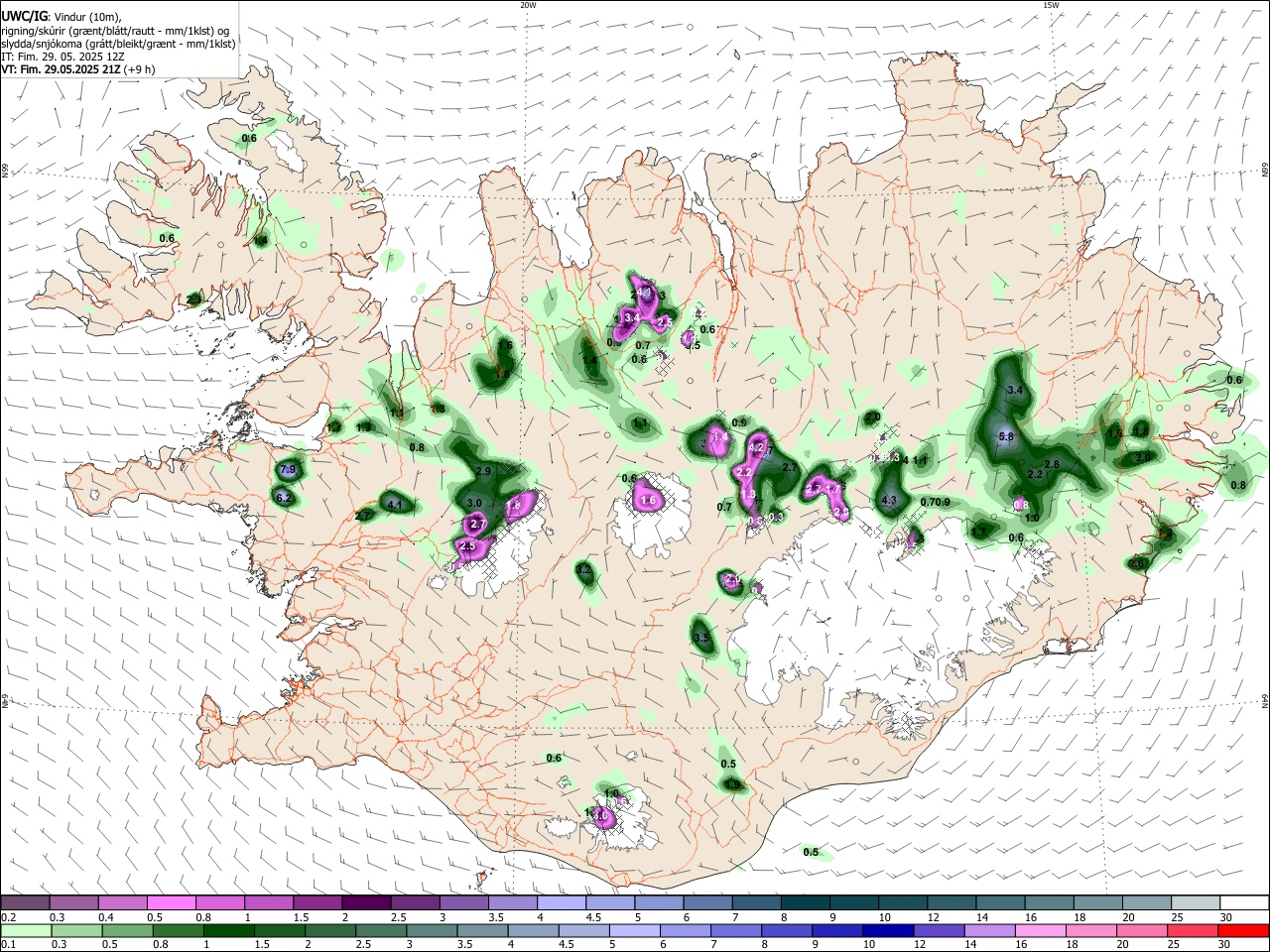
Task: Click the 6.2 precipitation value
Action: point(284,498)
